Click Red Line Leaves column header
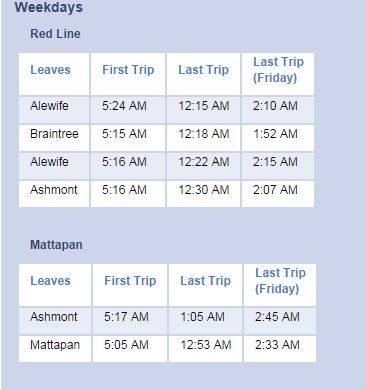Screen dimensions: 366x390 point(50,70)
